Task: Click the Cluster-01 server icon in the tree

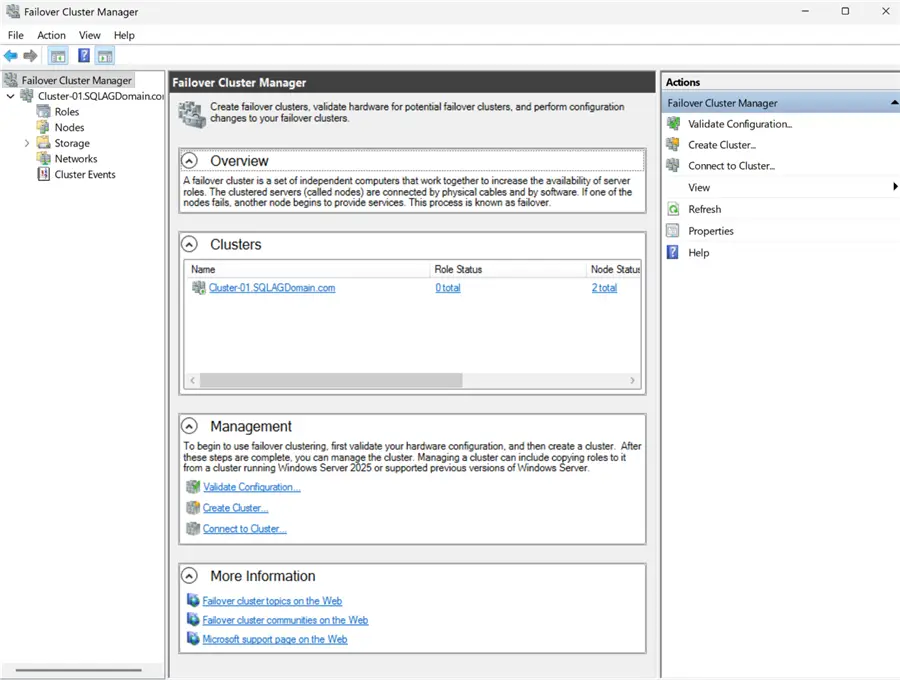Action: point(27,96)
